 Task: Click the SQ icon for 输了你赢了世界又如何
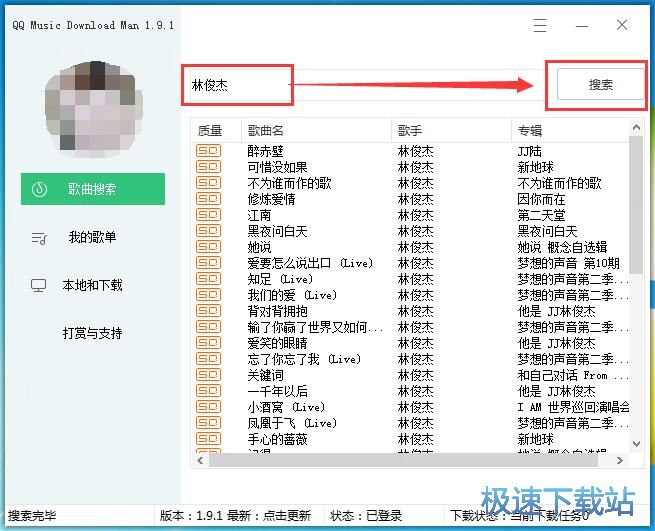208,327
